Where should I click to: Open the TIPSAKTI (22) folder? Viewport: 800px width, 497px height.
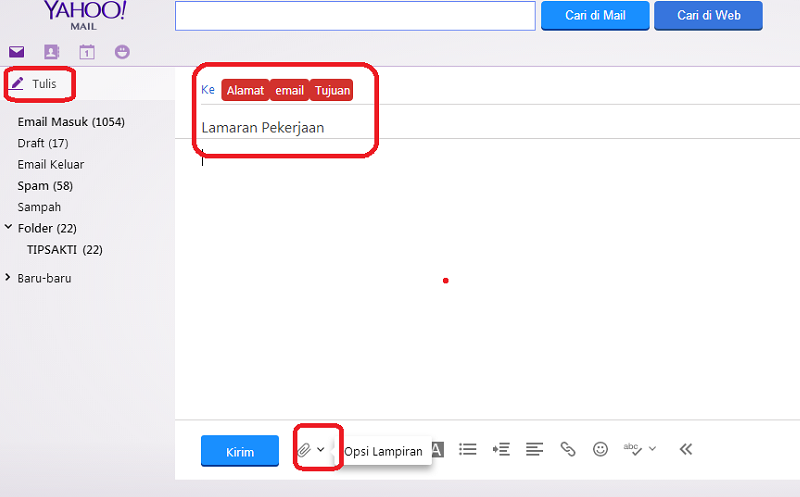[x=65, y=250]
